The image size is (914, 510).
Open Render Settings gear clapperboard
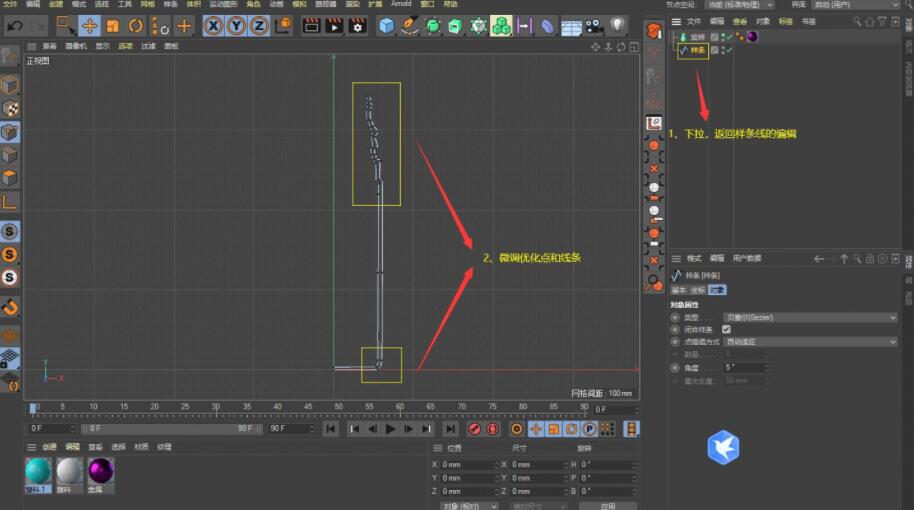click(x=357, y=26)
